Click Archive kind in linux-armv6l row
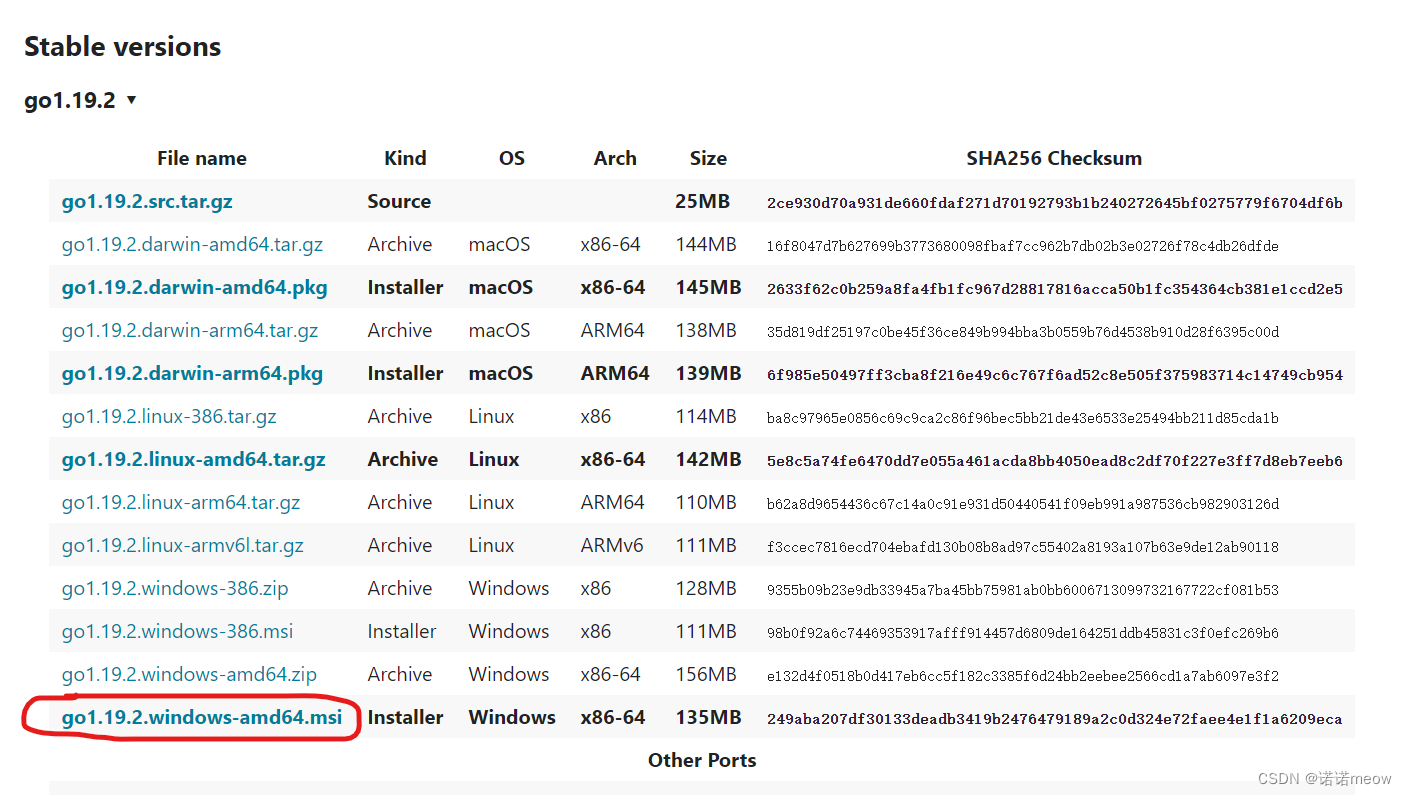Screen dimensions: 1407x795 400,545
